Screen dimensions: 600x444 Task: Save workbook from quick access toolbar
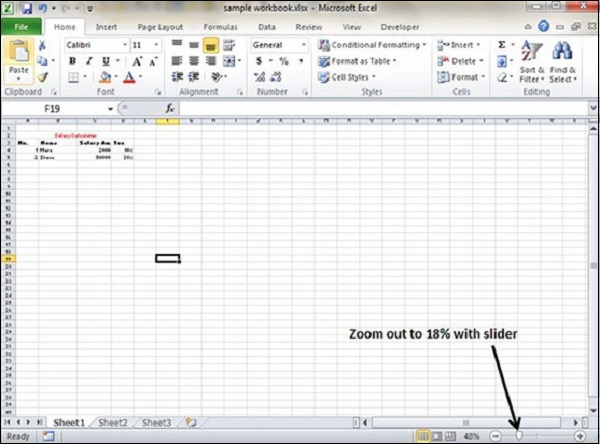[27, 8]
